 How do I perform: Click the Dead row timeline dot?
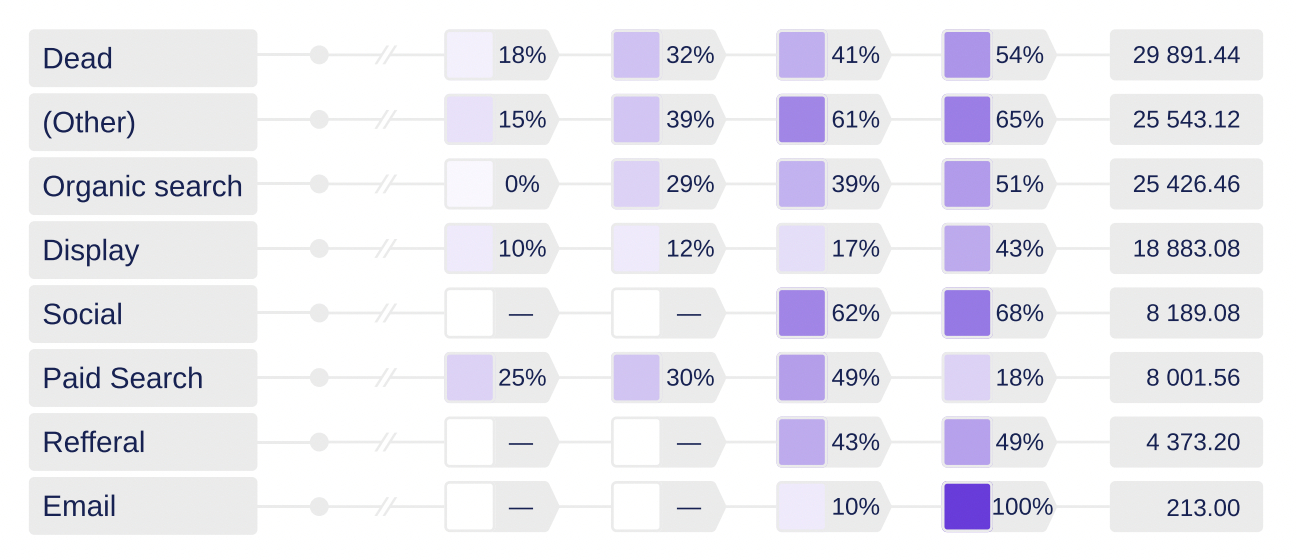(319, 55)
